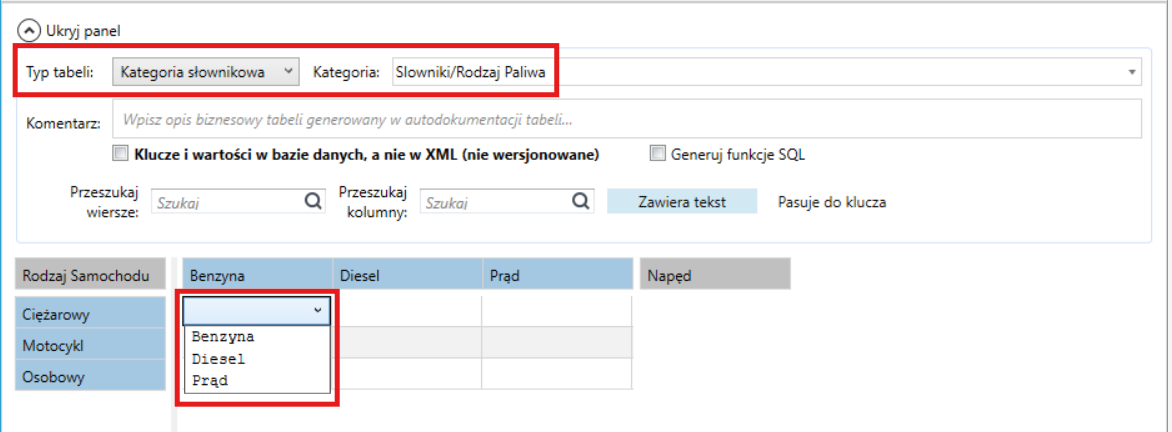Click the Motocykl row Prąd cell

(x=558, y=342)
